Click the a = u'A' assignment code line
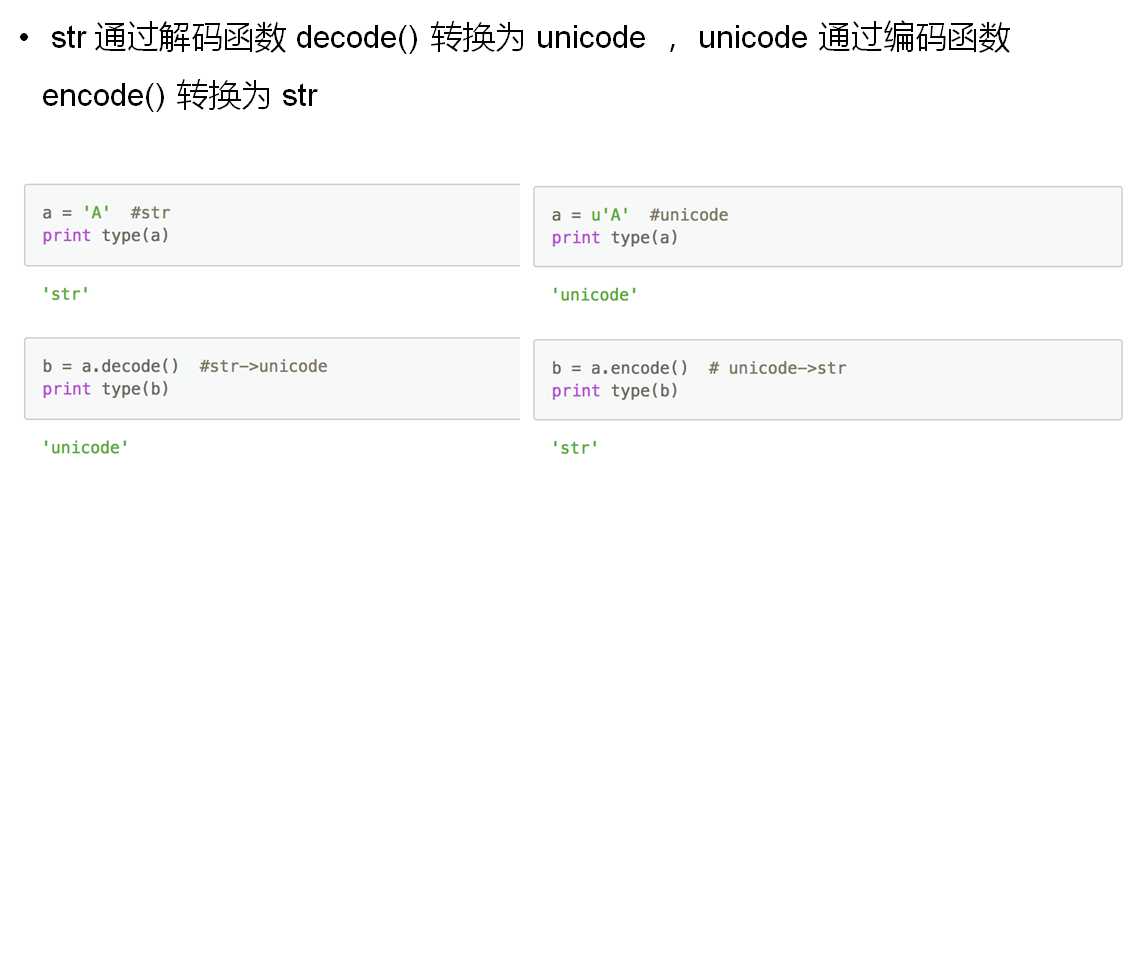This screenshot has height=975, width=1144. [x=591, y=215]
